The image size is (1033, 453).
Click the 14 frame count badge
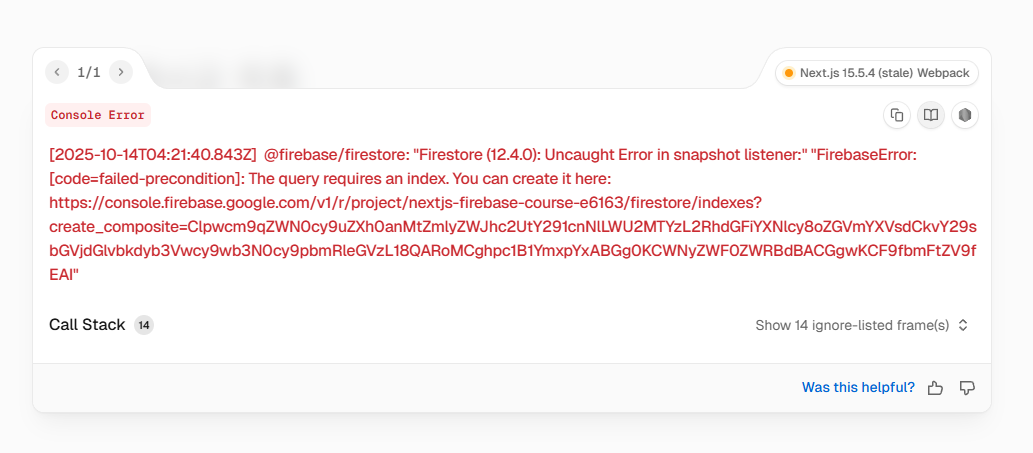point(144,325)
